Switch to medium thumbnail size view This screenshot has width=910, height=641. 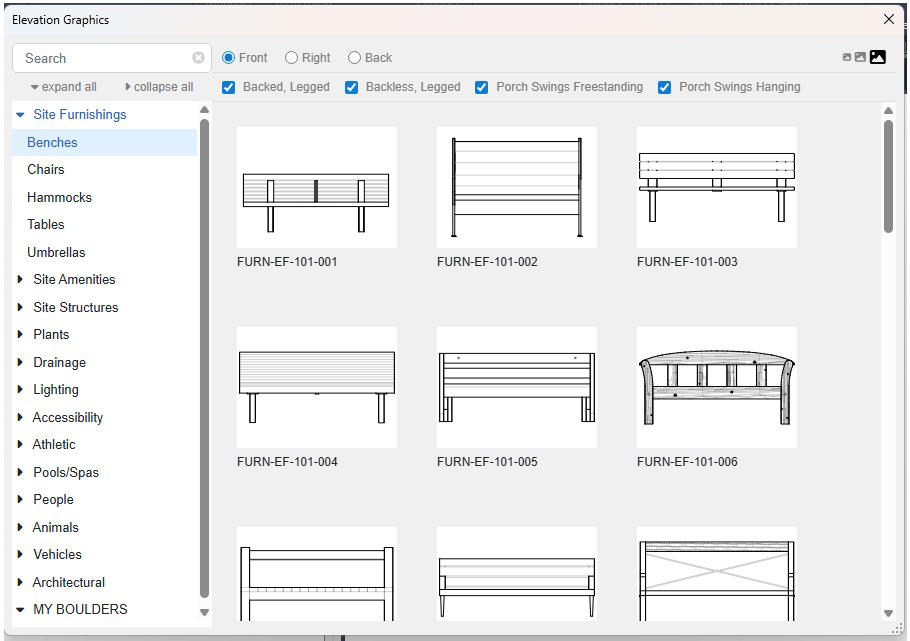[860, 57]
